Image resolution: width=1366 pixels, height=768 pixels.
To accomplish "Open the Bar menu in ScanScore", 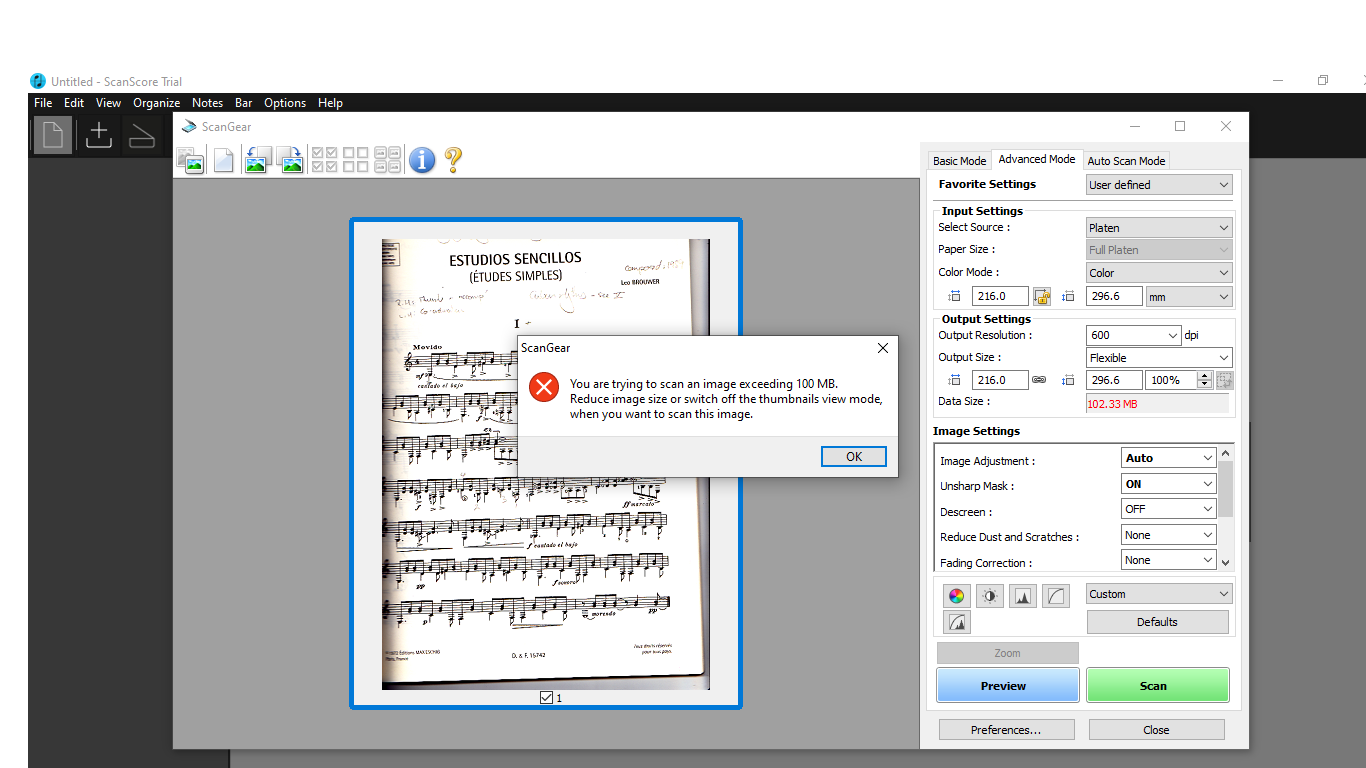I will click(243, 103).
